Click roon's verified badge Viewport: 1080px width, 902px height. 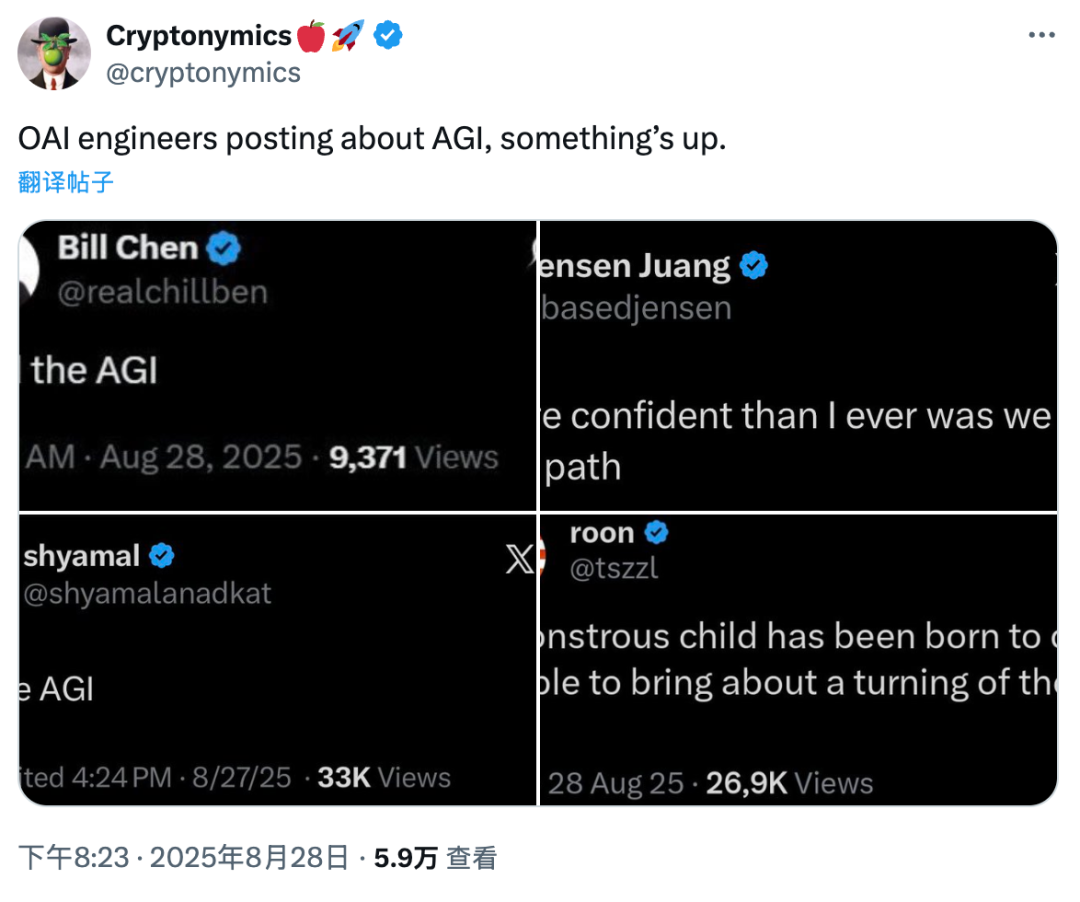tap(656, 533)
